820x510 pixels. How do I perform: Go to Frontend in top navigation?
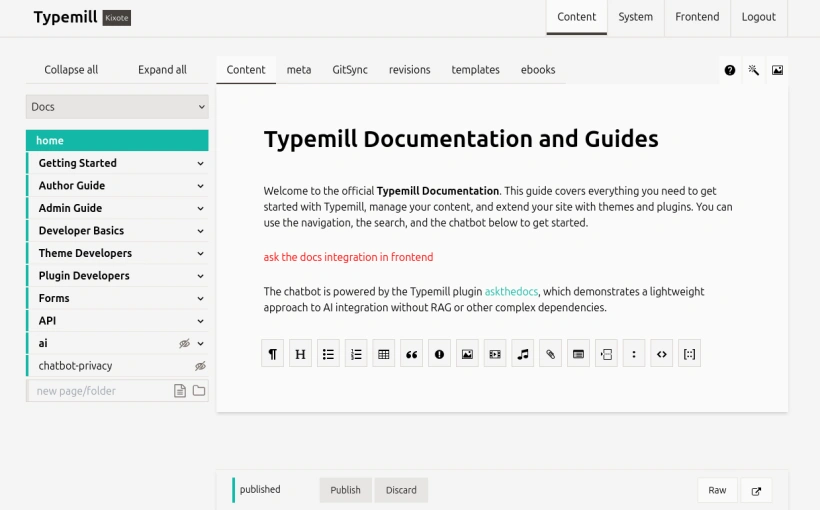(697, 17)
